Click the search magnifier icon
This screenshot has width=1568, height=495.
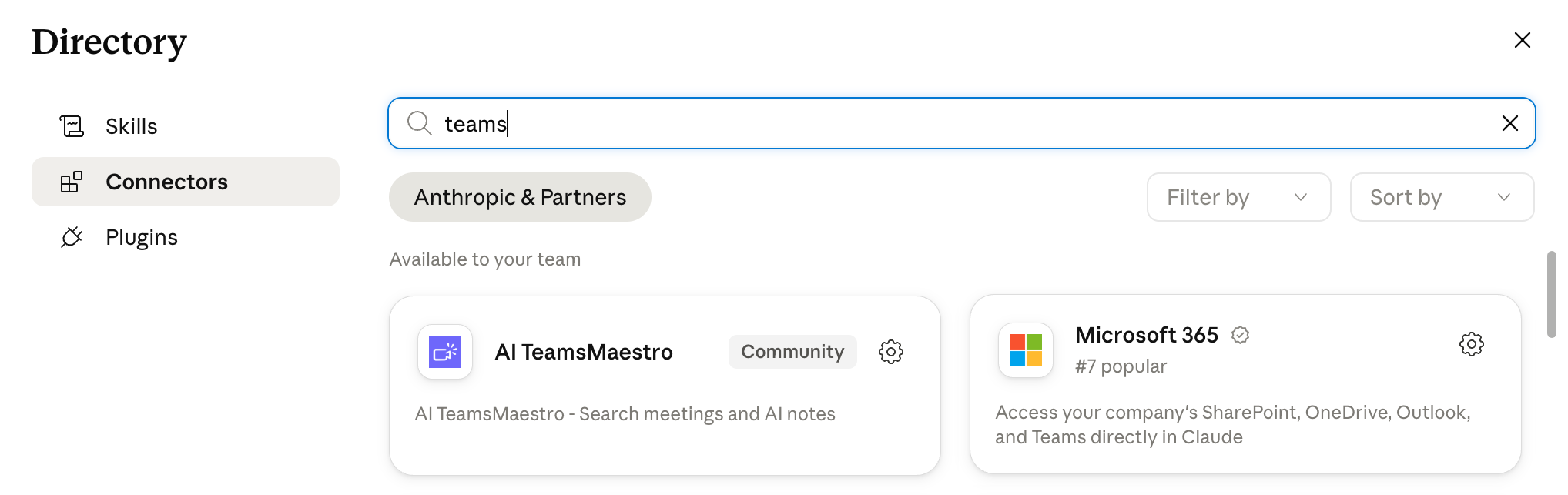419,123
